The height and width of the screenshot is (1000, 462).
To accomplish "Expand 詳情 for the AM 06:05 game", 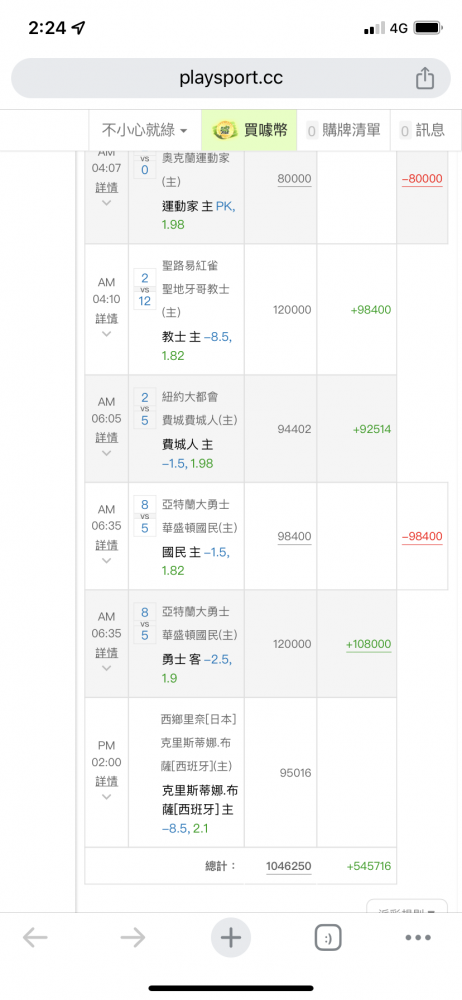I will pos(107,438).
